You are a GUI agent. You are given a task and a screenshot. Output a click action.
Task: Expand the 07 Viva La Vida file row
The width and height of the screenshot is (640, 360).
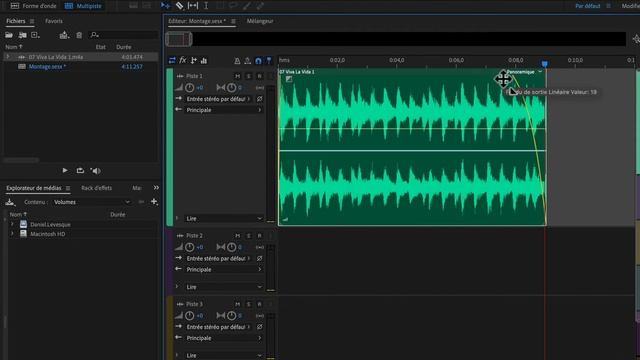pos(8,57)
